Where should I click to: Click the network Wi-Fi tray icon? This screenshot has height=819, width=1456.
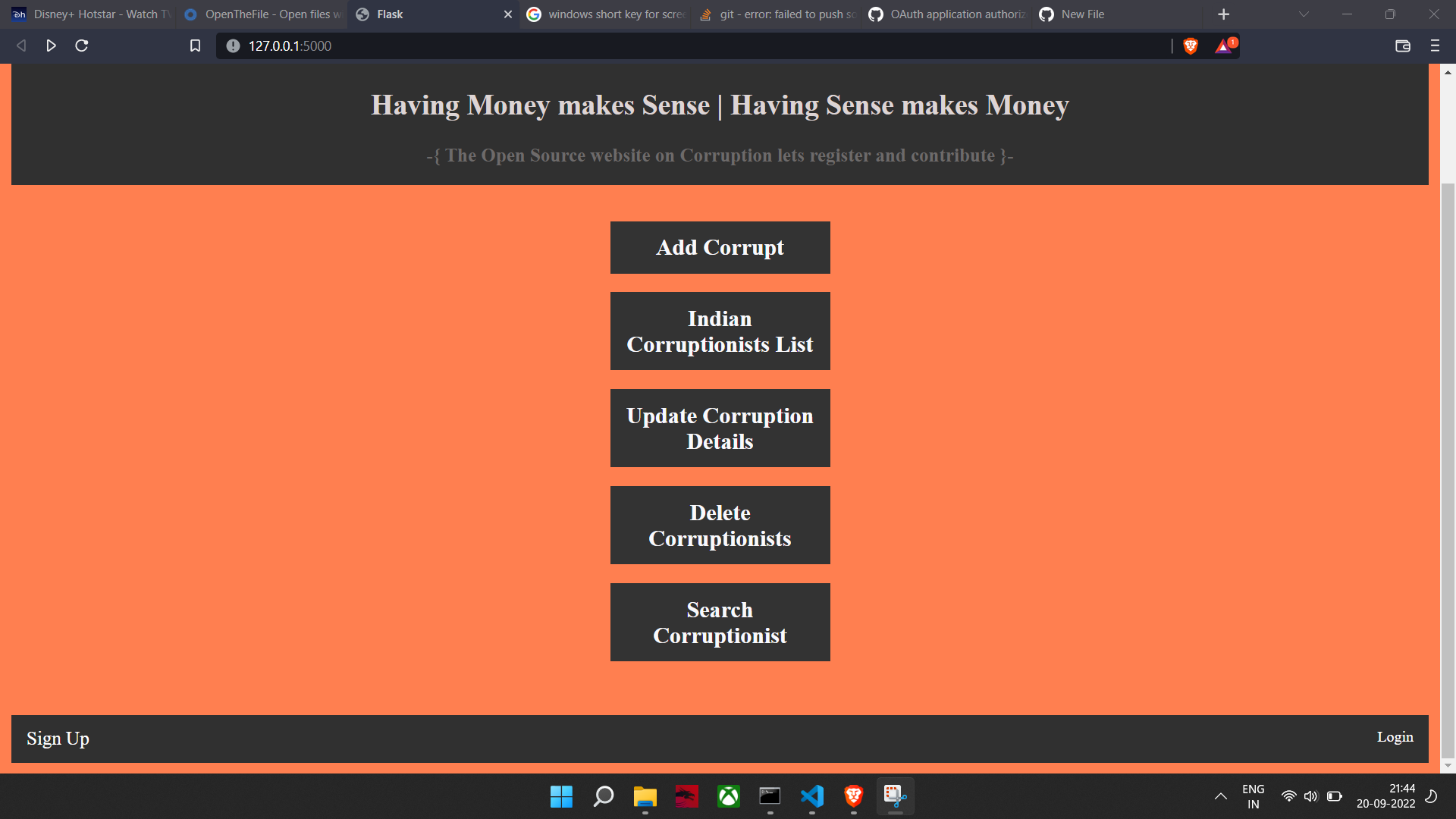1289,796
